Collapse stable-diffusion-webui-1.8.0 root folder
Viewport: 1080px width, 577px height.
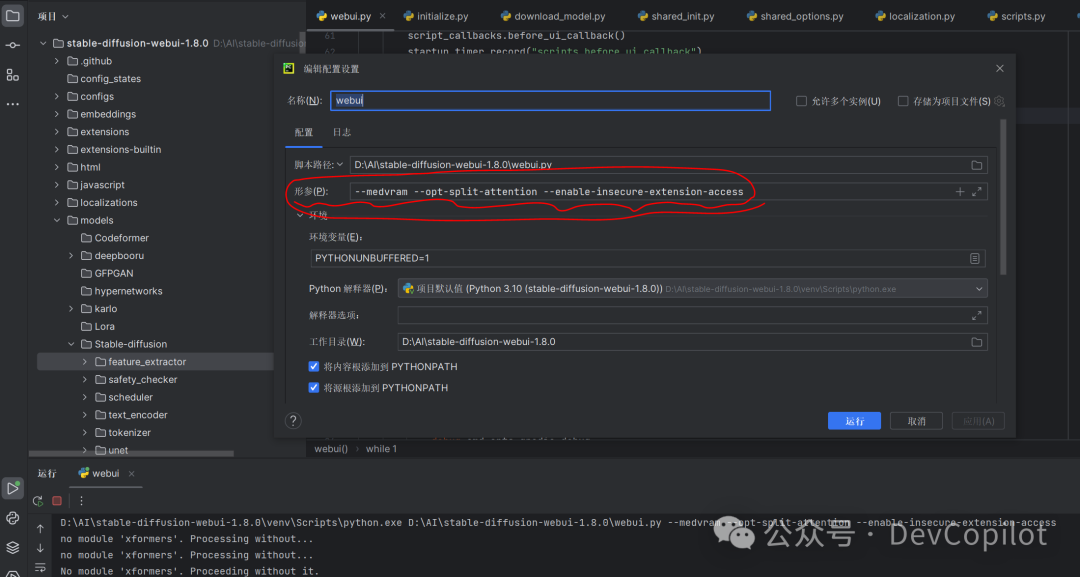(x=43, y=43)
